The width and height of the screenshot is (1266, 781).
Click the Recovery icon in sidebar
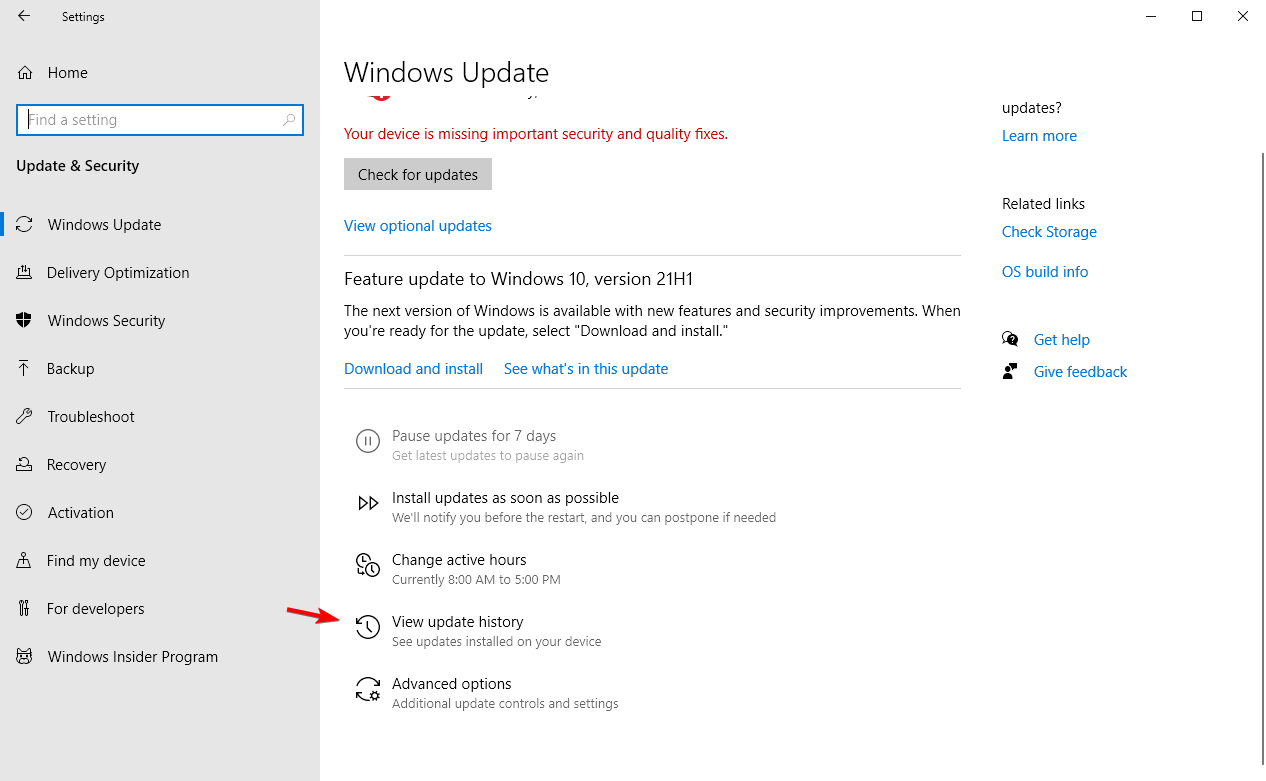coord(26,465)
